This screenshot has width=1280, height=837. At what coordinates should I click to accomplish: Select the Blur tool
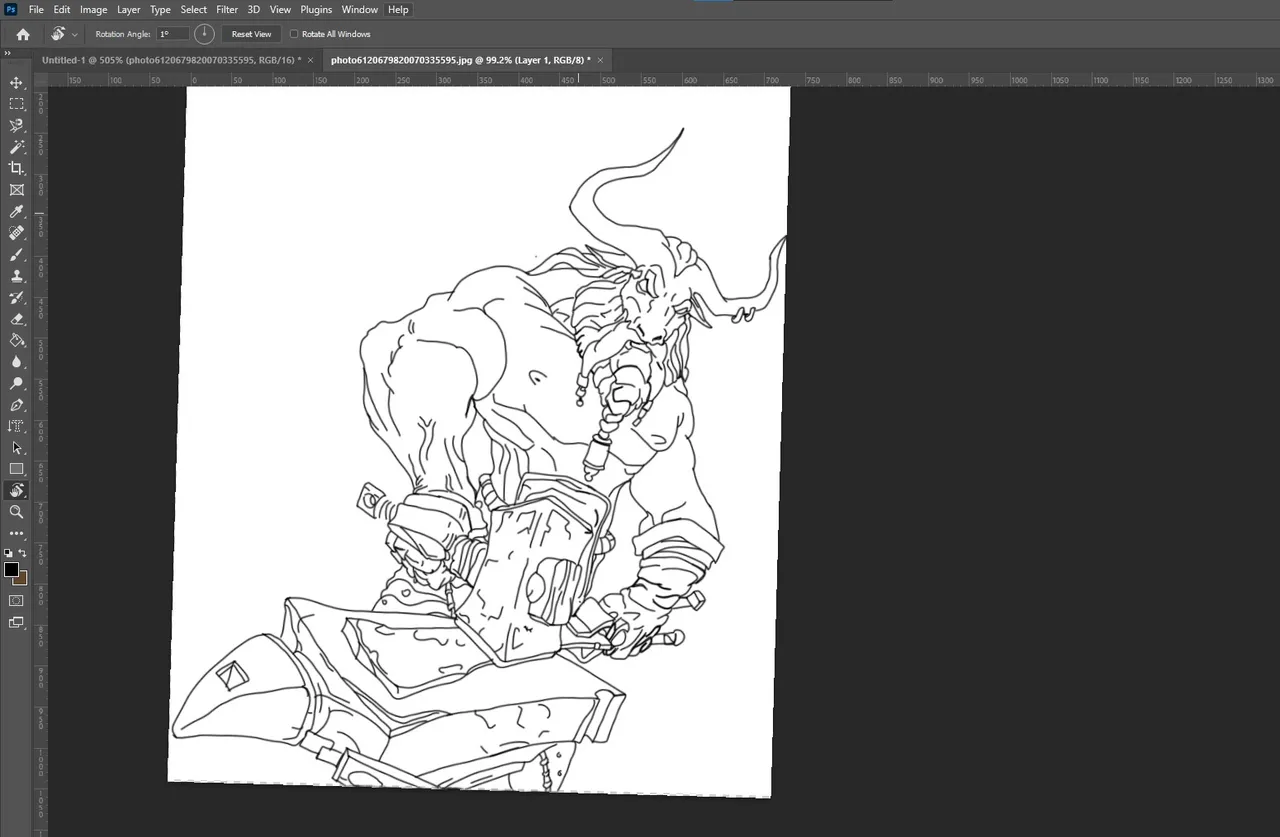pos(16,362)
